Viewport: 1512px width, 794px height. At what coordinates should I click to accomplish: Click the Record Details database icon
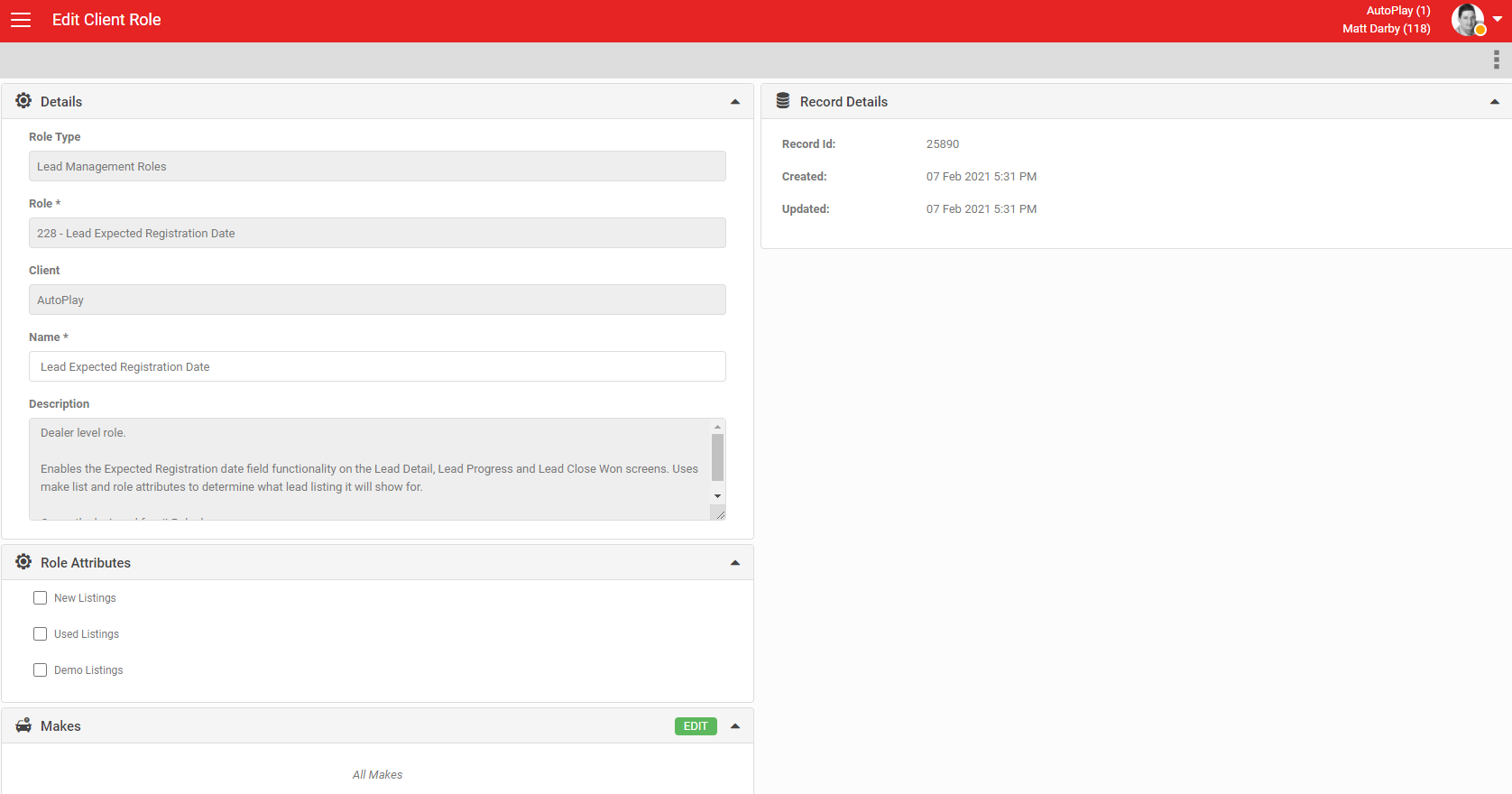coord(783,100)
